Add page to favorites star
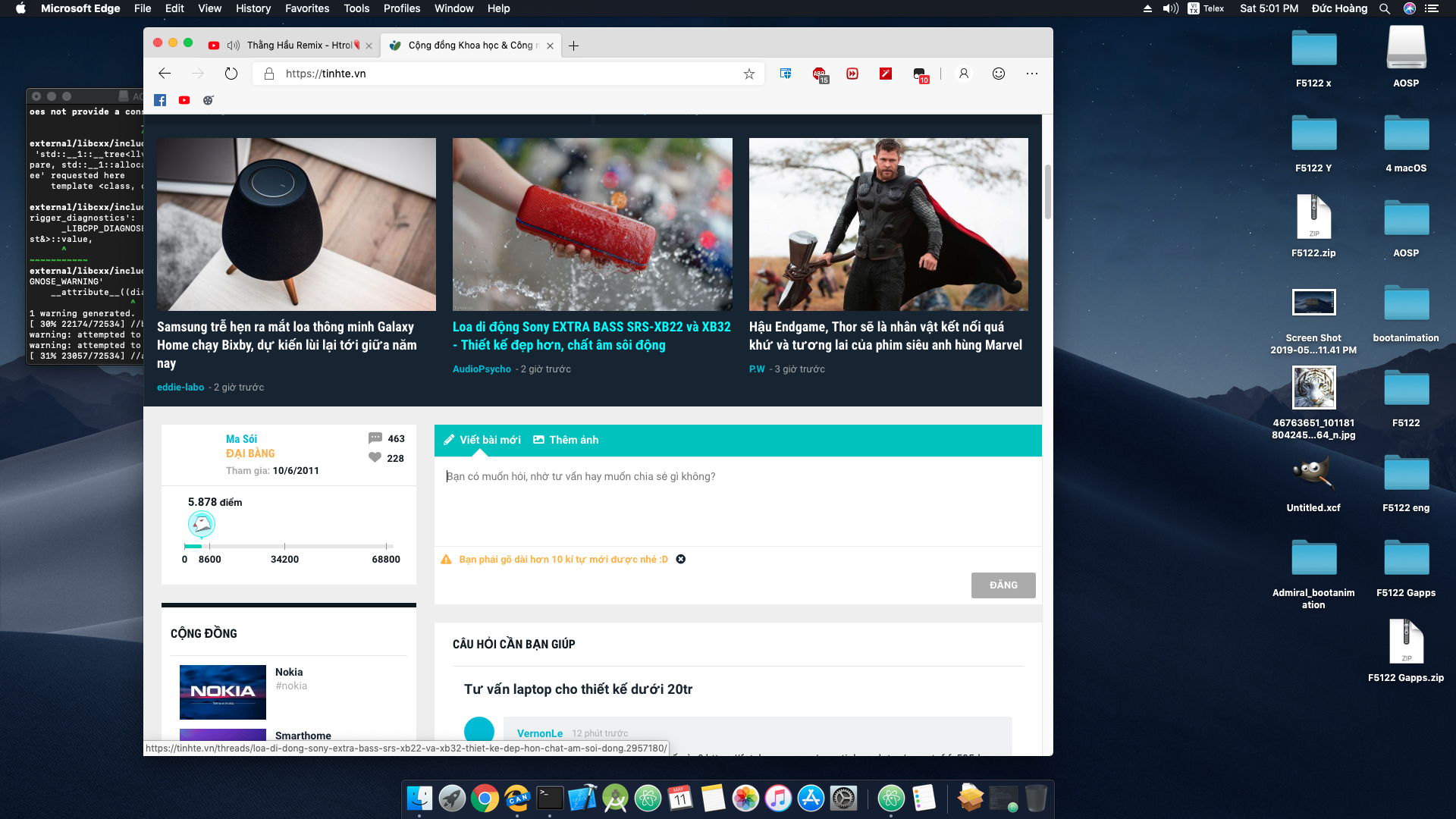The height and width of the screenshot is (819, 1456). click(x=749, y=74)
